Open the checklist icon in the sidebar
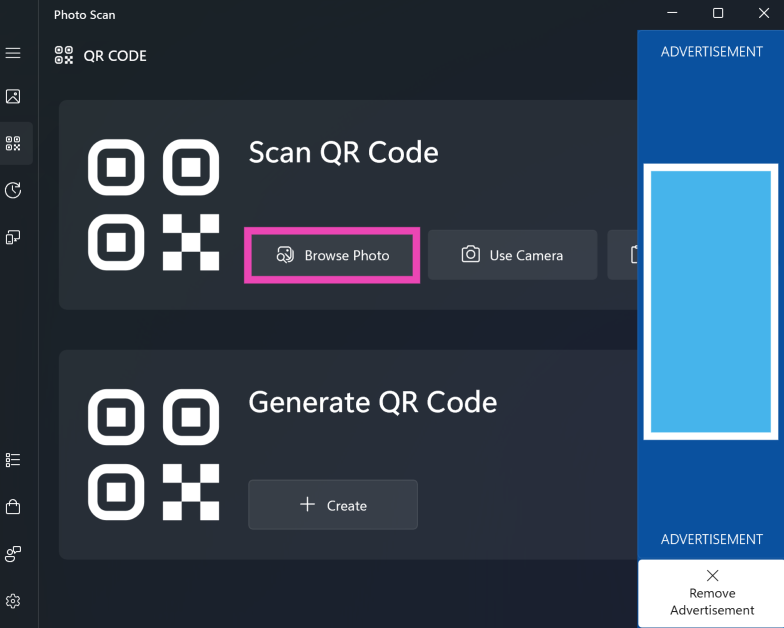This screenshot has height=628, width=784. click(x=13, y=460)
